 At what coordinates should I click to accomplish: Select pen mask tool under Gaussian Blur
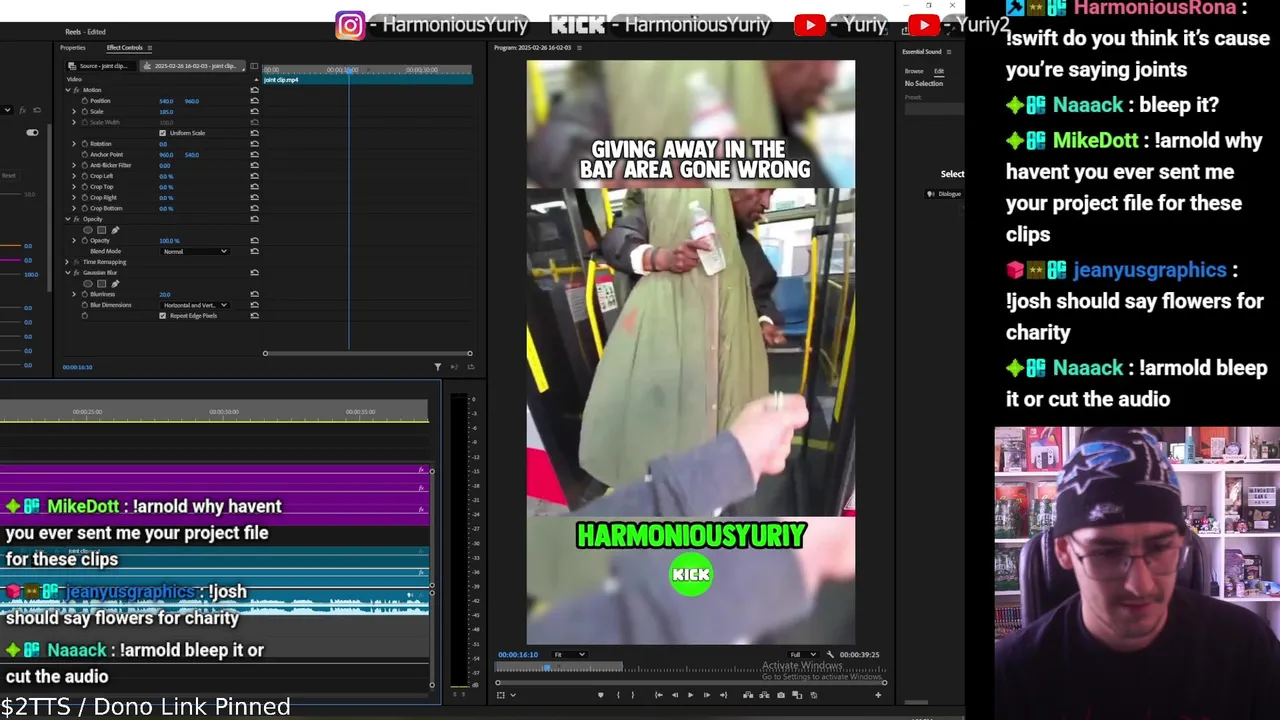click(x=115, y=284)
